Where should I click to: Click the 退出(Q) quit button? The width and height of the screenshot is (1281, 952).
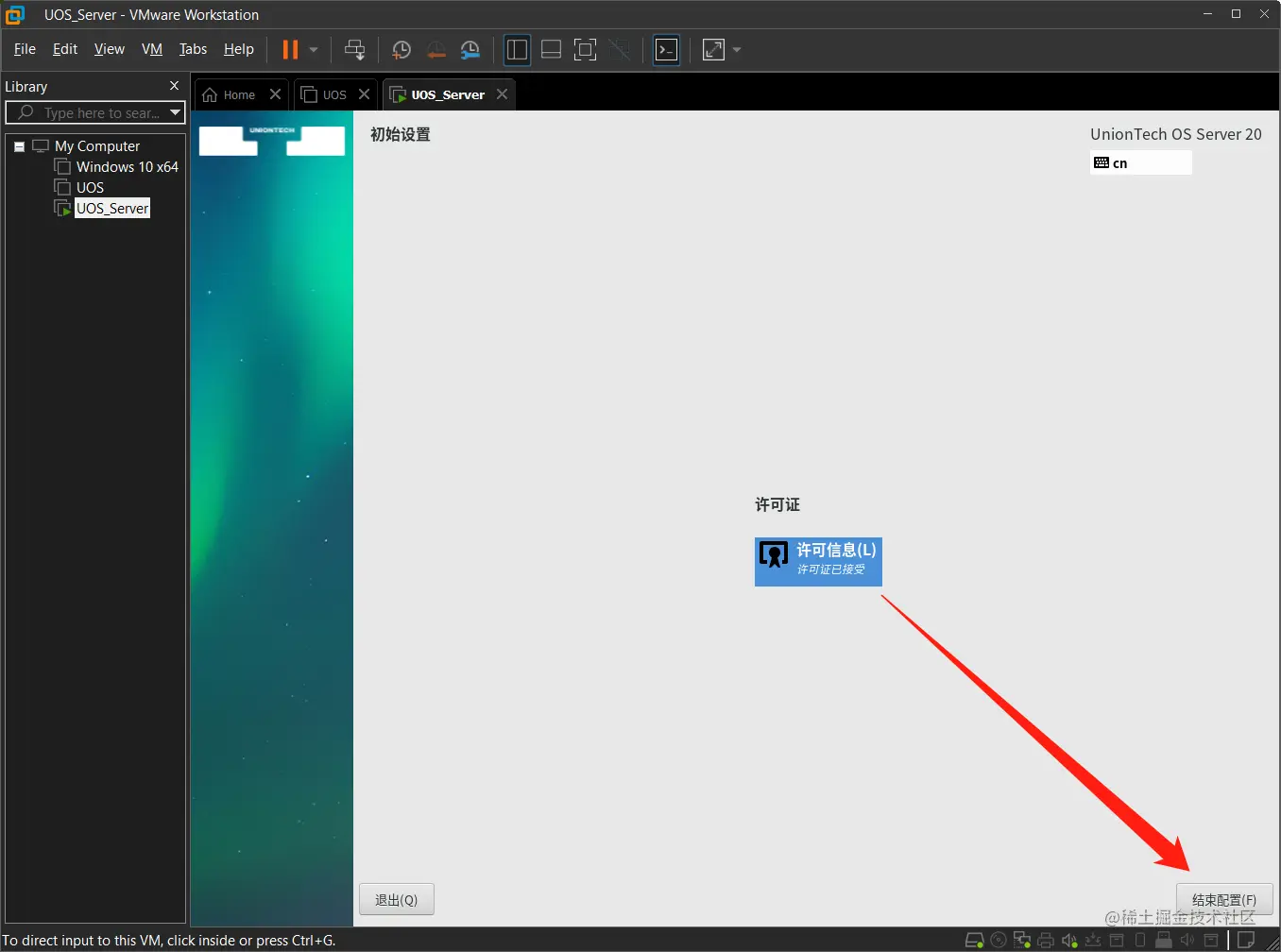pos(397,900)
